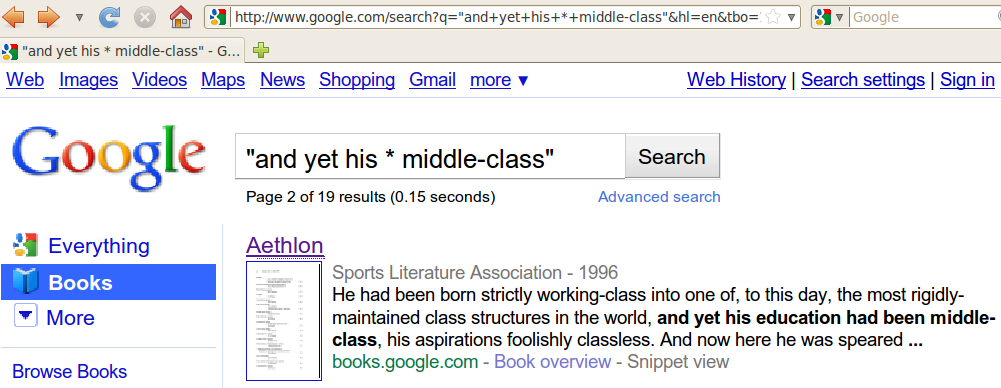
Task: Select the Everything filter in sidebar
Action: 81,246
